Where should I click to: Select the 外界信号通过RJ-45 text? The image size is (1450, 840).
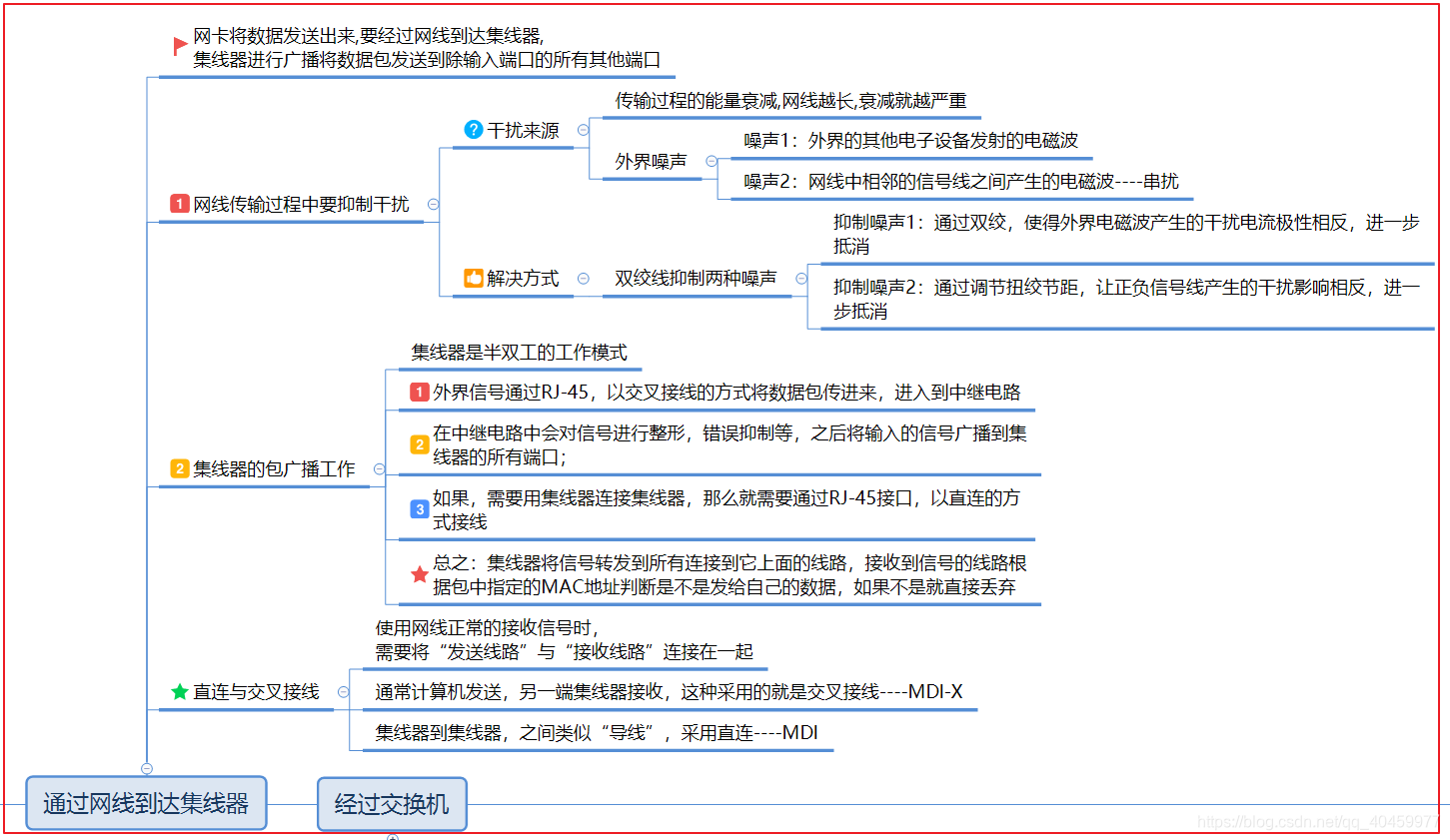pyautogui.click(x=726, y=392)
